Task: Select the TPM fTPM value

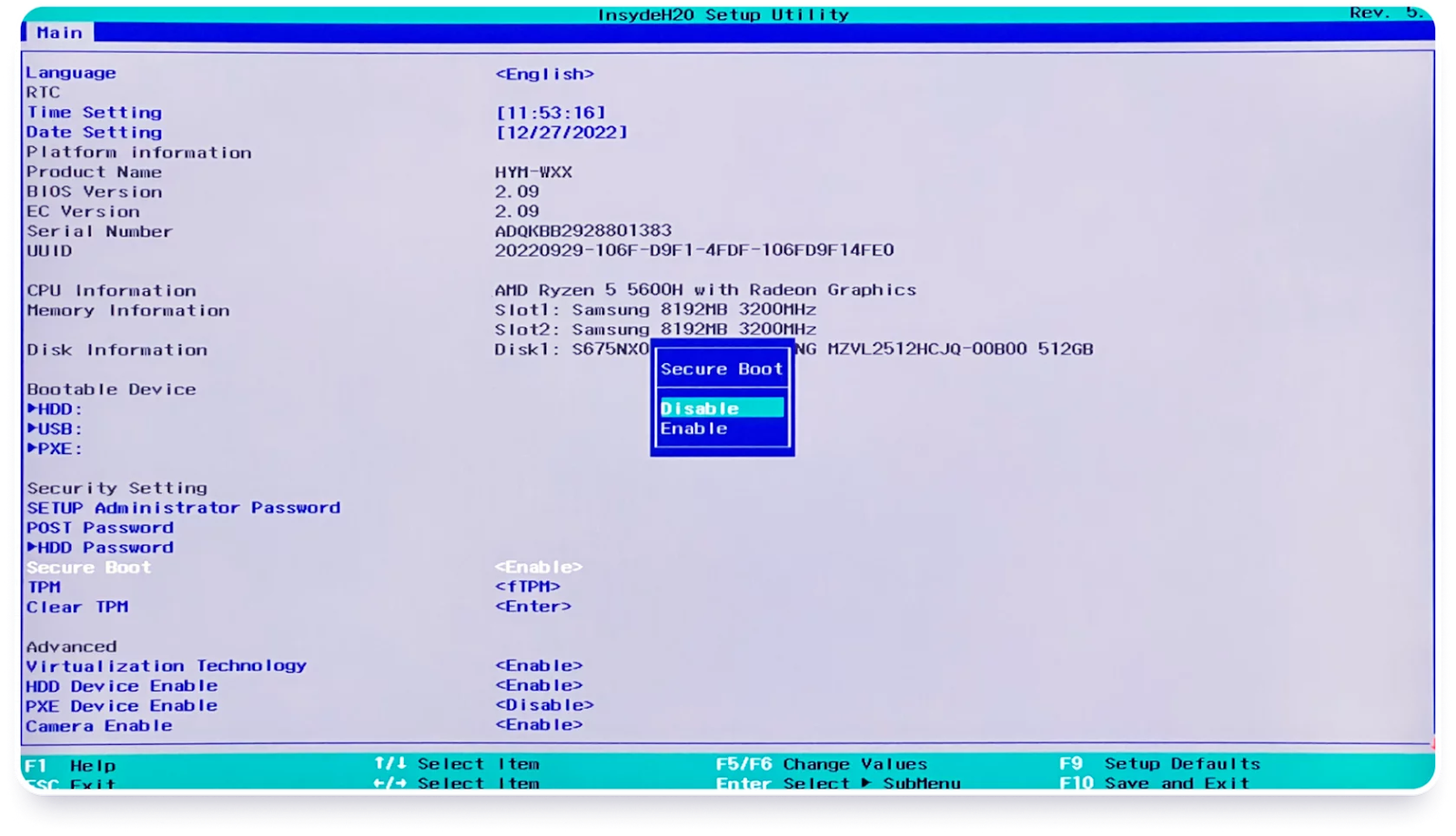Action: pos(527,587)
